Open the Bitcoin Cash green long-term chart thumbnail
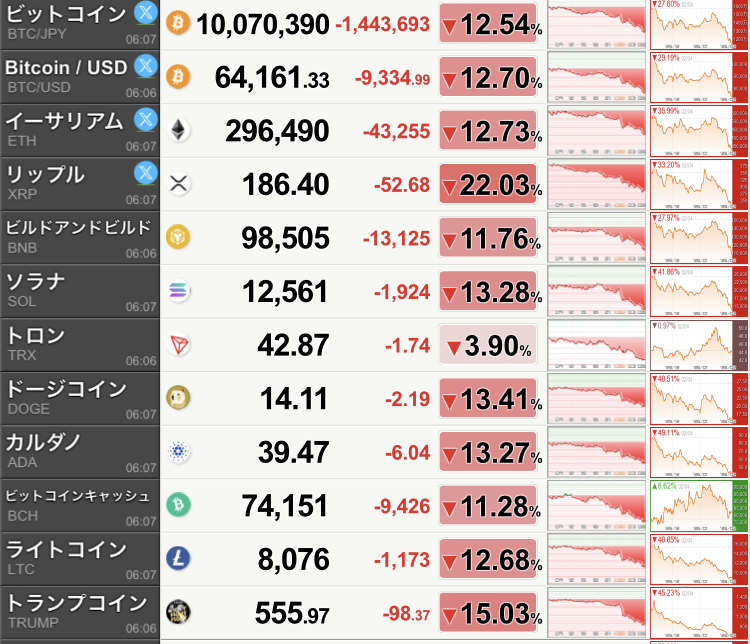The height and width of the screenshot is (644, 750). 698,505
